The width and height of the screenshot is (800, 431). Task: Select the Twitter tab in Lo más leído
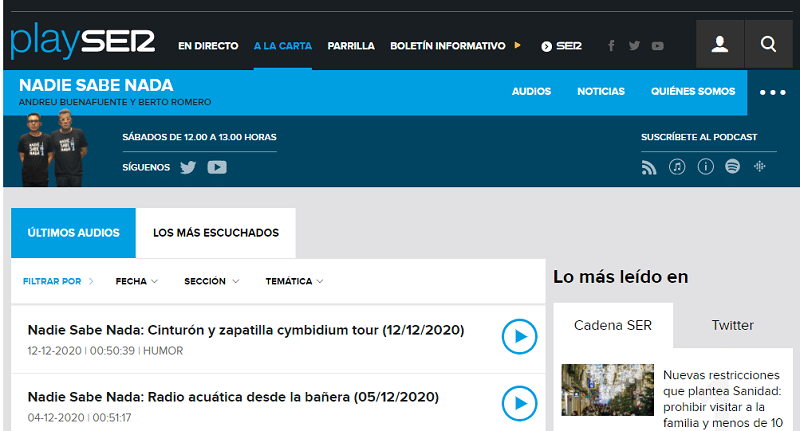point(733,325)
